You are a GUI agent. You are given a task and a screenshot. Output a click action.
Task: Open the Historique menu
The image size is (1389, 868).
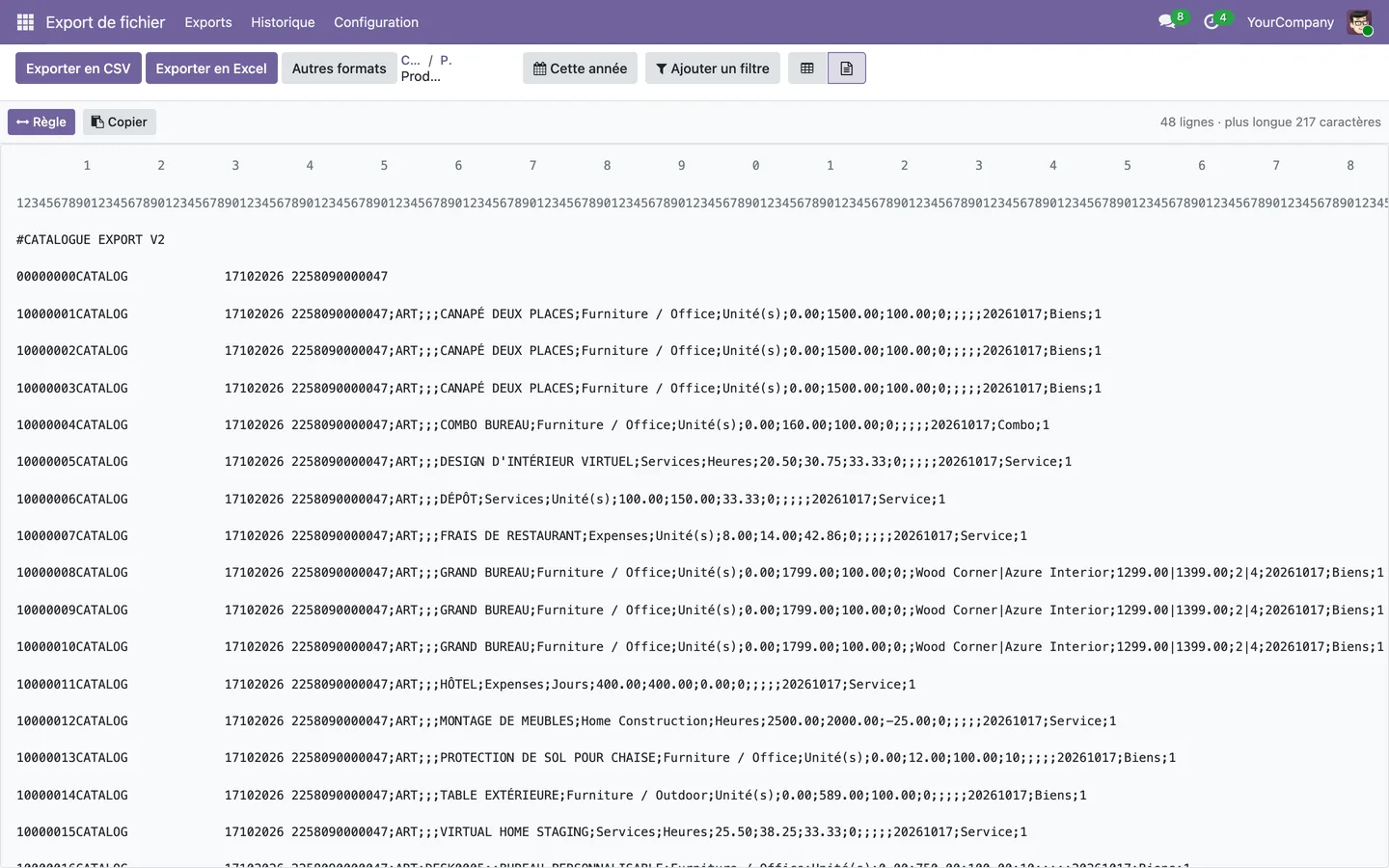[283, 22]
